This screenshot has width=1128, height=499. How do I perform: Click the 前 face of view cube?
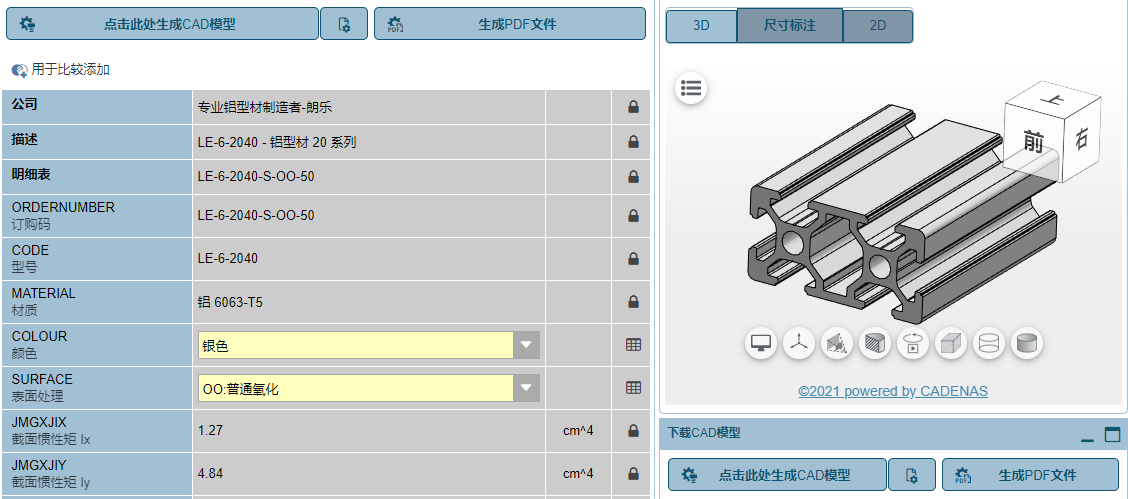click(1034, 142)
